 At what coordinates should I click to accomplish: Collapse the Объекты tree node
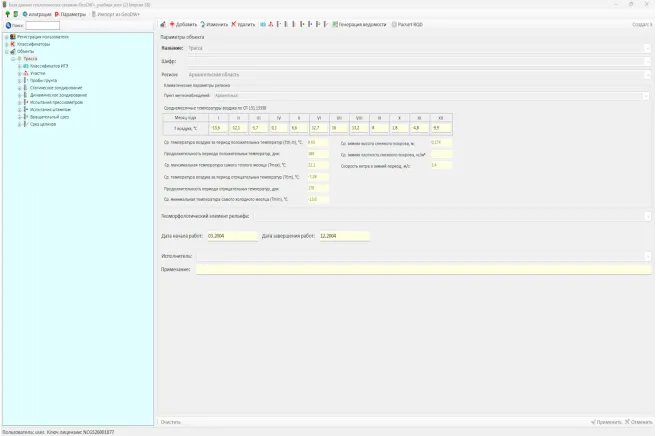6,51
